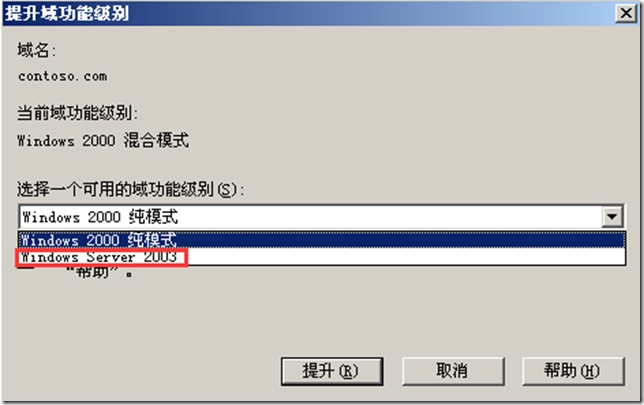Click the contoso.com domain name text
644x405 pixels.
point(62,76)
